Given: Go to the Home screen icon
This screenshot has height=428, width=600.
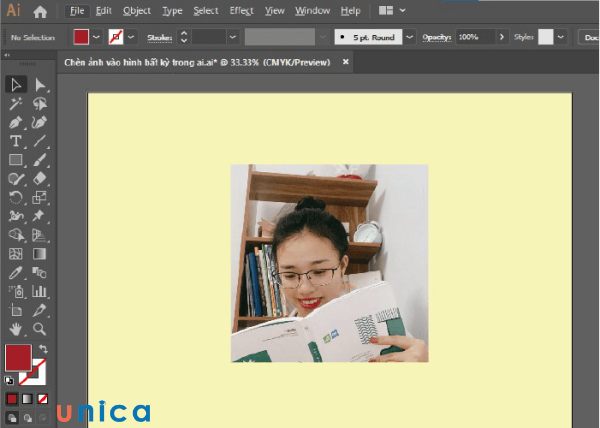Looking at the screenshot, I should [40, 12].
